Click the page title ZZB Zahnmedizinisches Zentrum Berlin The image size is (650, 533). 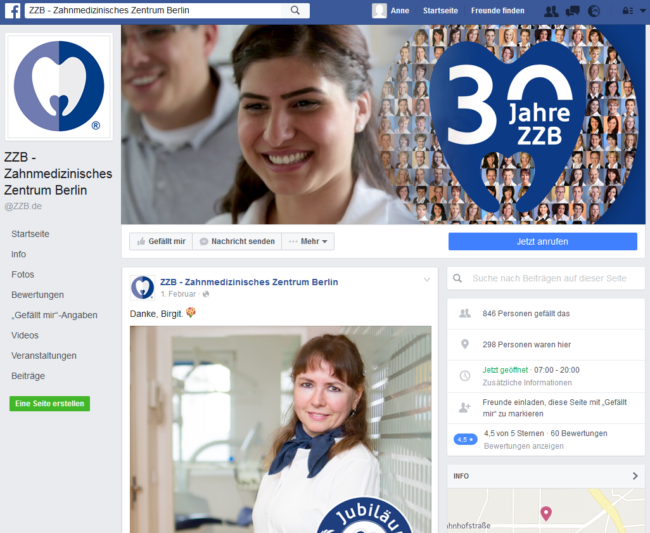58,174
